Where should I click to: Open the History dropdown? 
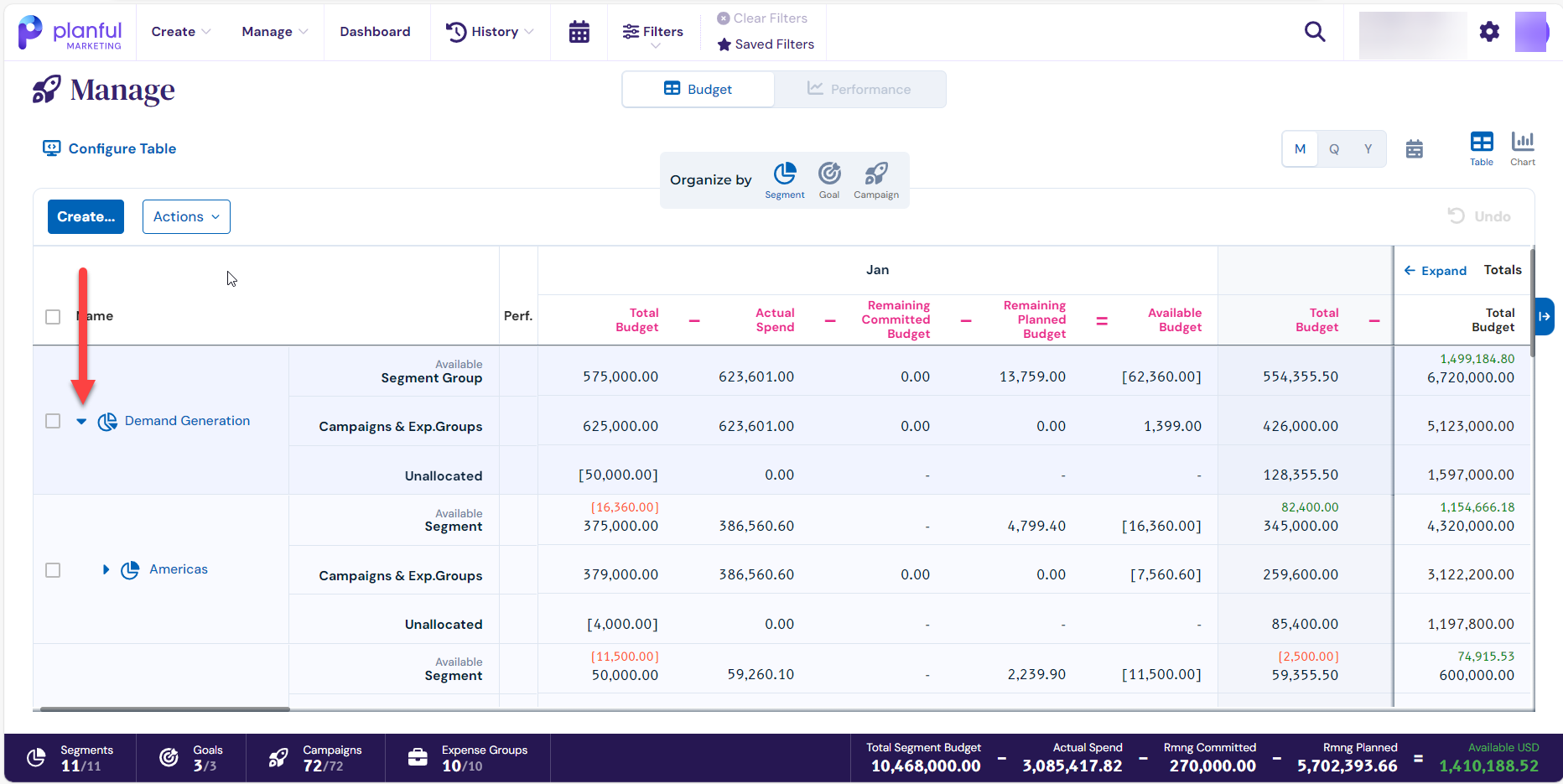(x=490, y=32)
